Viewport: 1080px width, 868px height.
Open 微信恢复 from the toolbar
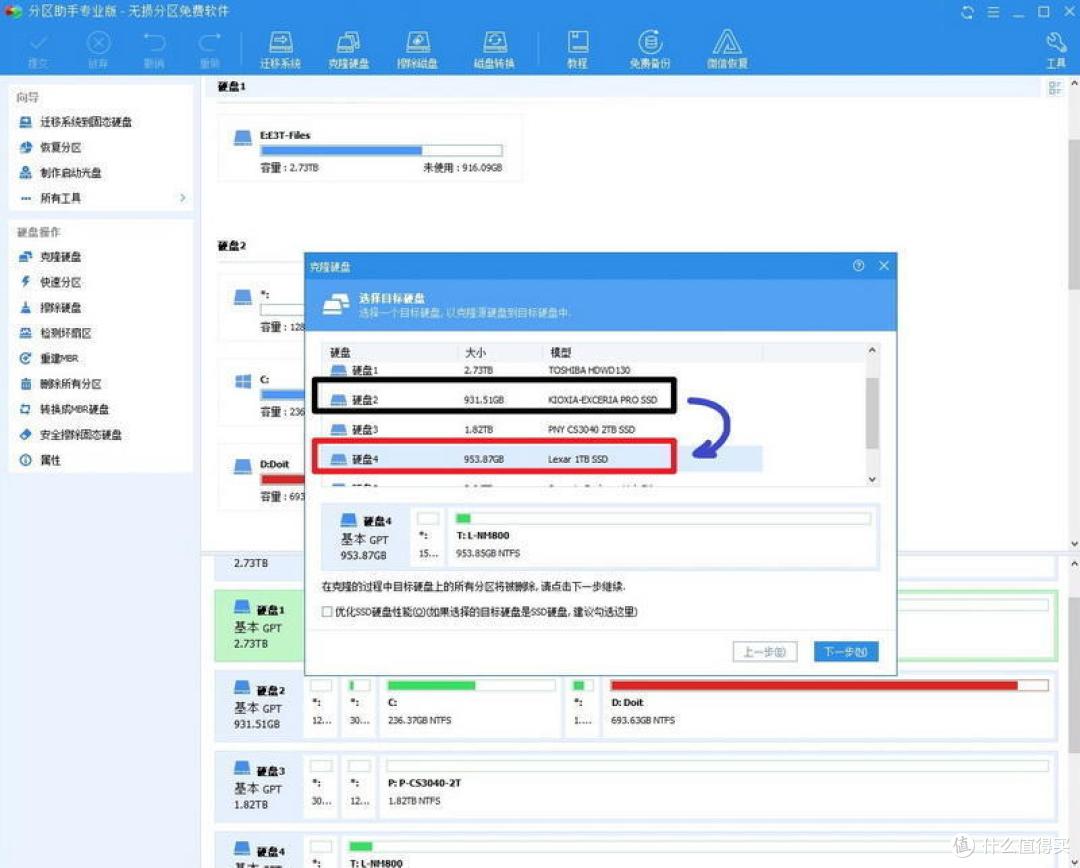pyautogui.click(x=727, y=47)
